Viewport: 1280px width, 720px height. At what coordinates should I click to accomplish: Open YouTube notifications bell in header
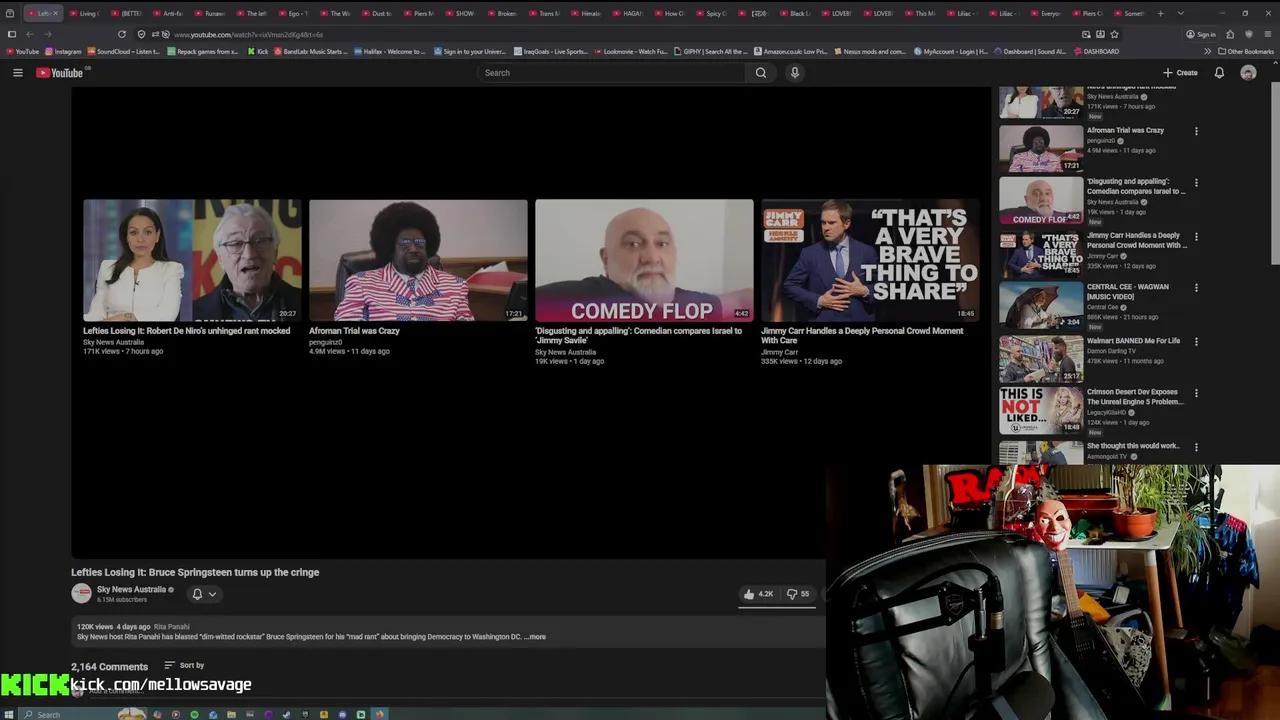point(1219,72)
